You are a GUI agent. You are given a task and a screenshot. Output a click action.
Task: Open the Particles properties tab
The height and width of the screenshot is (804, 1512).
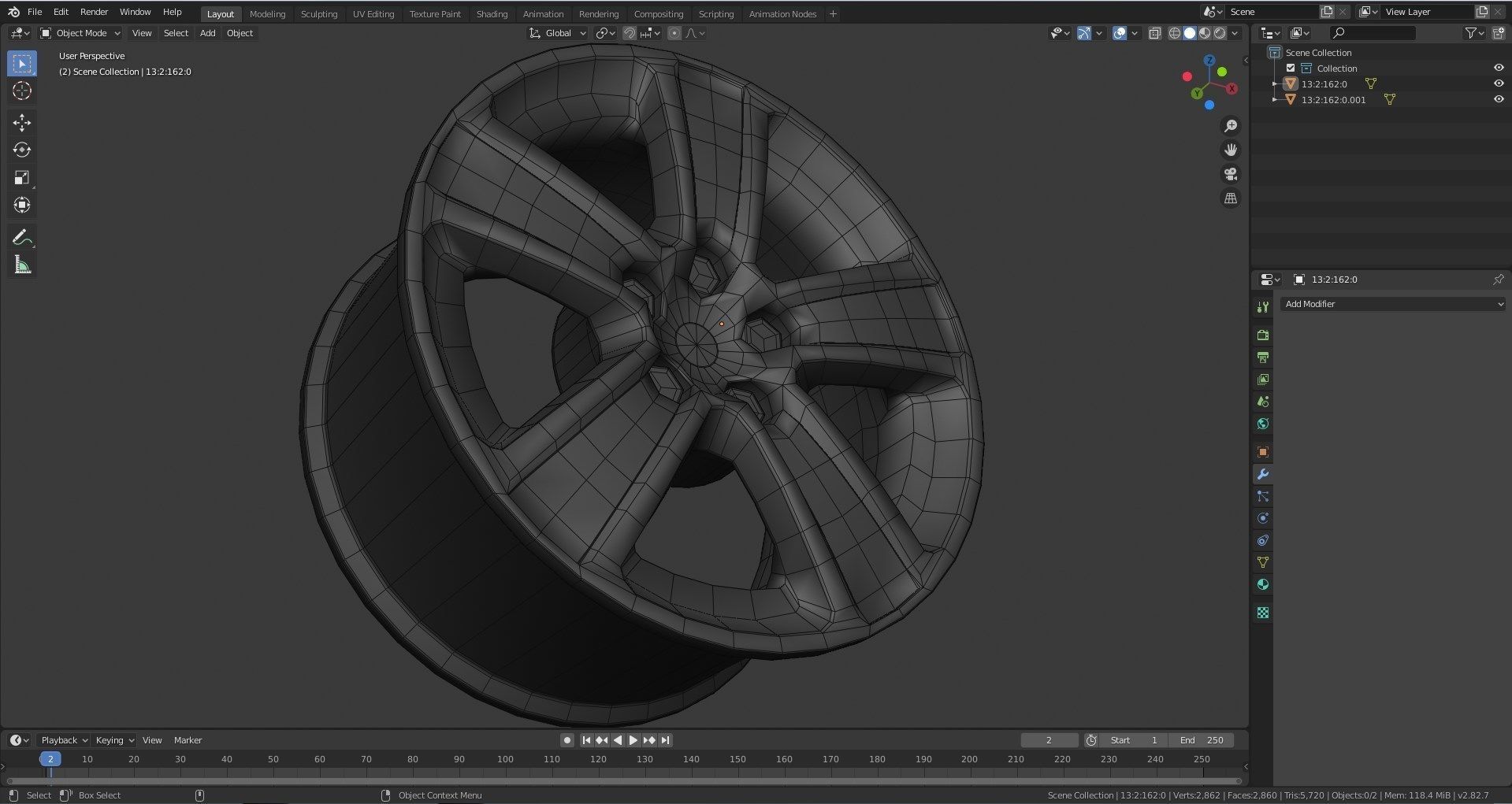(x=1263, y=496)
